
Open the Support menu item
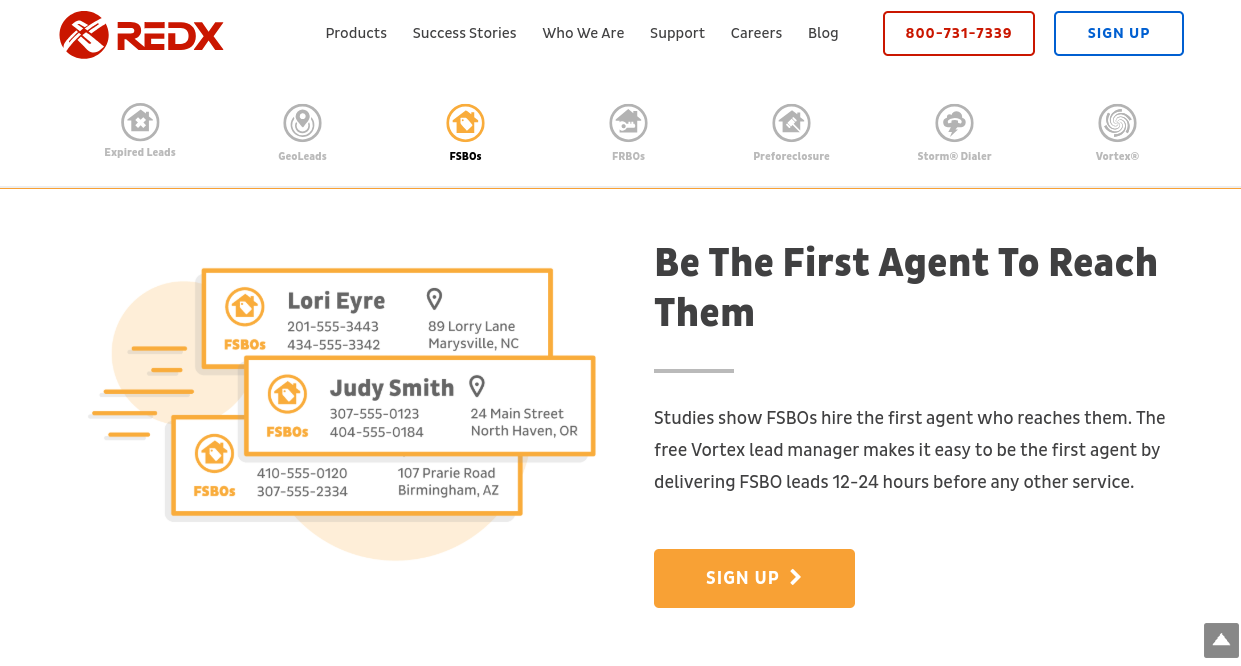(x=677, y=33)
